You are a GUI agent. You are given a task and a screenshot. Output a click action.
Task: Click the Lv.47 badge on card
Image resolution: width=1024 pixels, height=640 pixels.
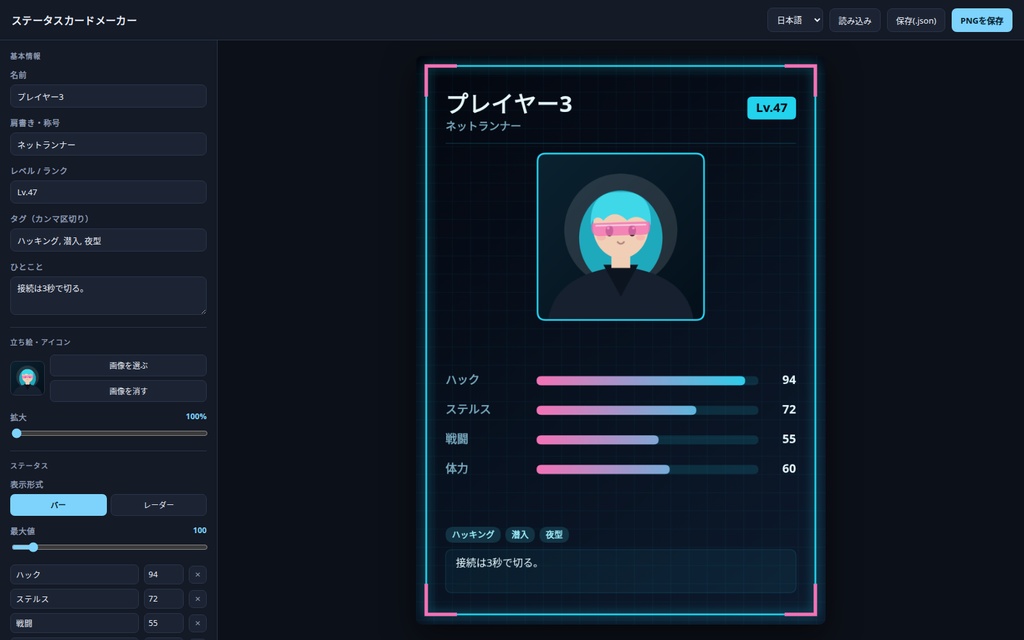pyautogui.click(x=771, y=108)
